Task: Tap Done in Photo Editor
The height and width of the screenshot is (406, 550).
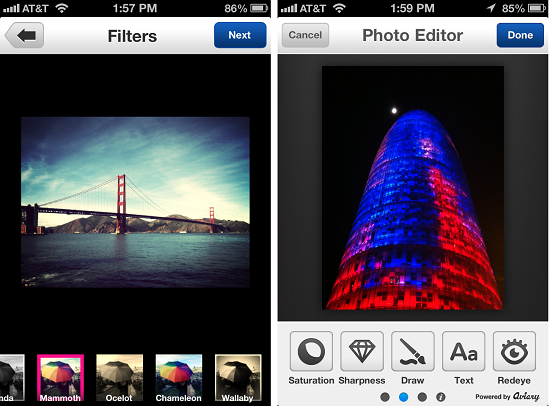Action: pos(520,35)
